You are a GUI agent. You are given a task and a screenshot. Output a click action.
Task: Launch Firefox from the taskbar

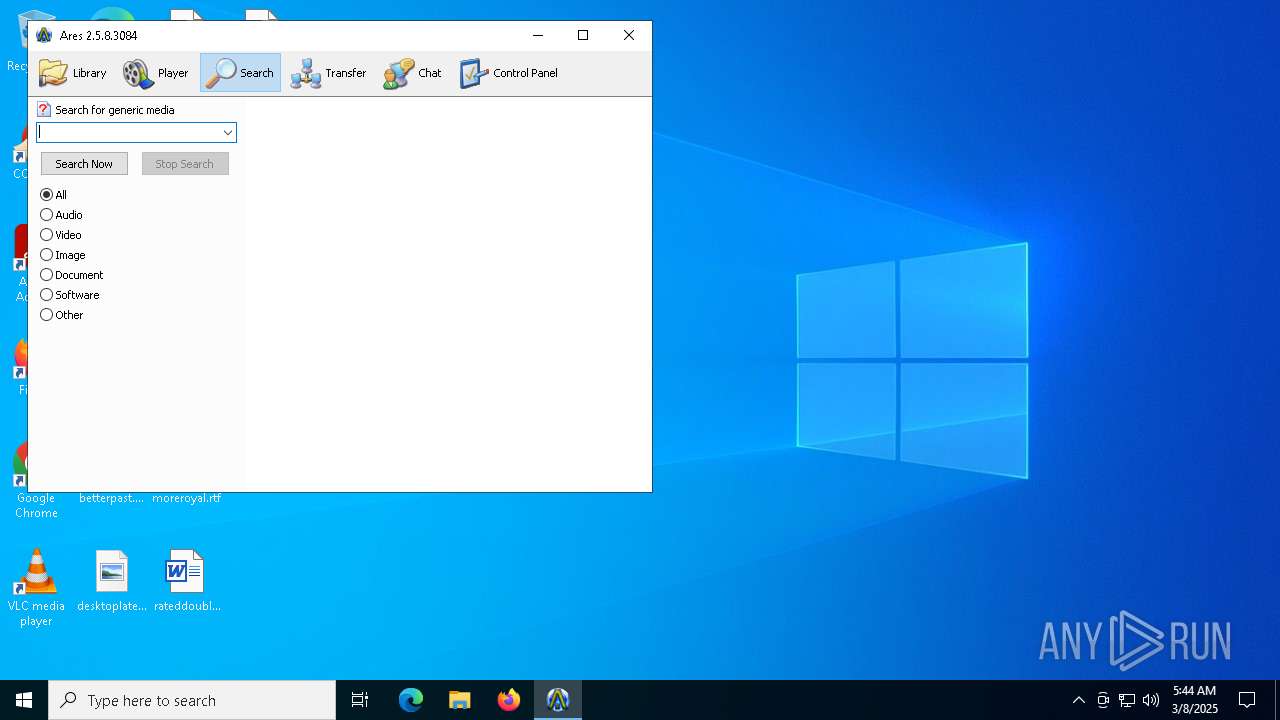pyautogui.click(x=509, y=700)
